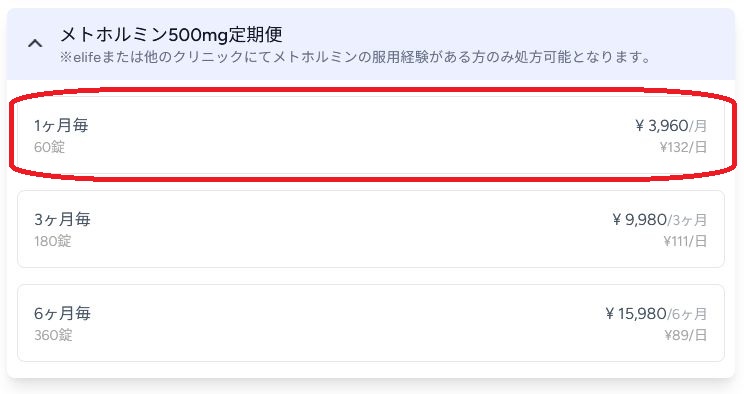Click the 180錠 quantity label
The height and width of the screenshot is (394, 744).
point(53,241)
